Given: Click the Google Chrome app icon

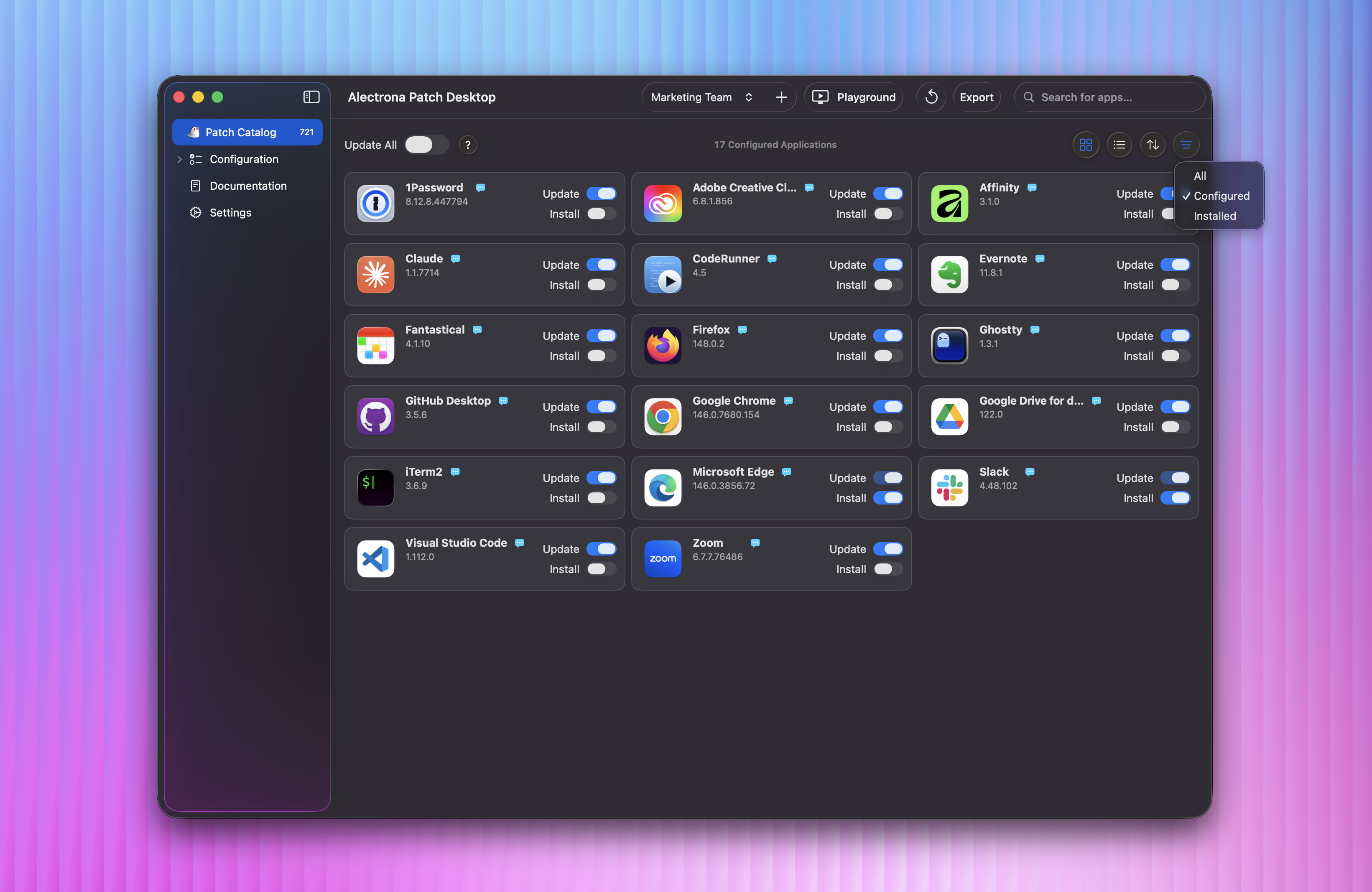Looking at the screenshot, I should point(662,416).
